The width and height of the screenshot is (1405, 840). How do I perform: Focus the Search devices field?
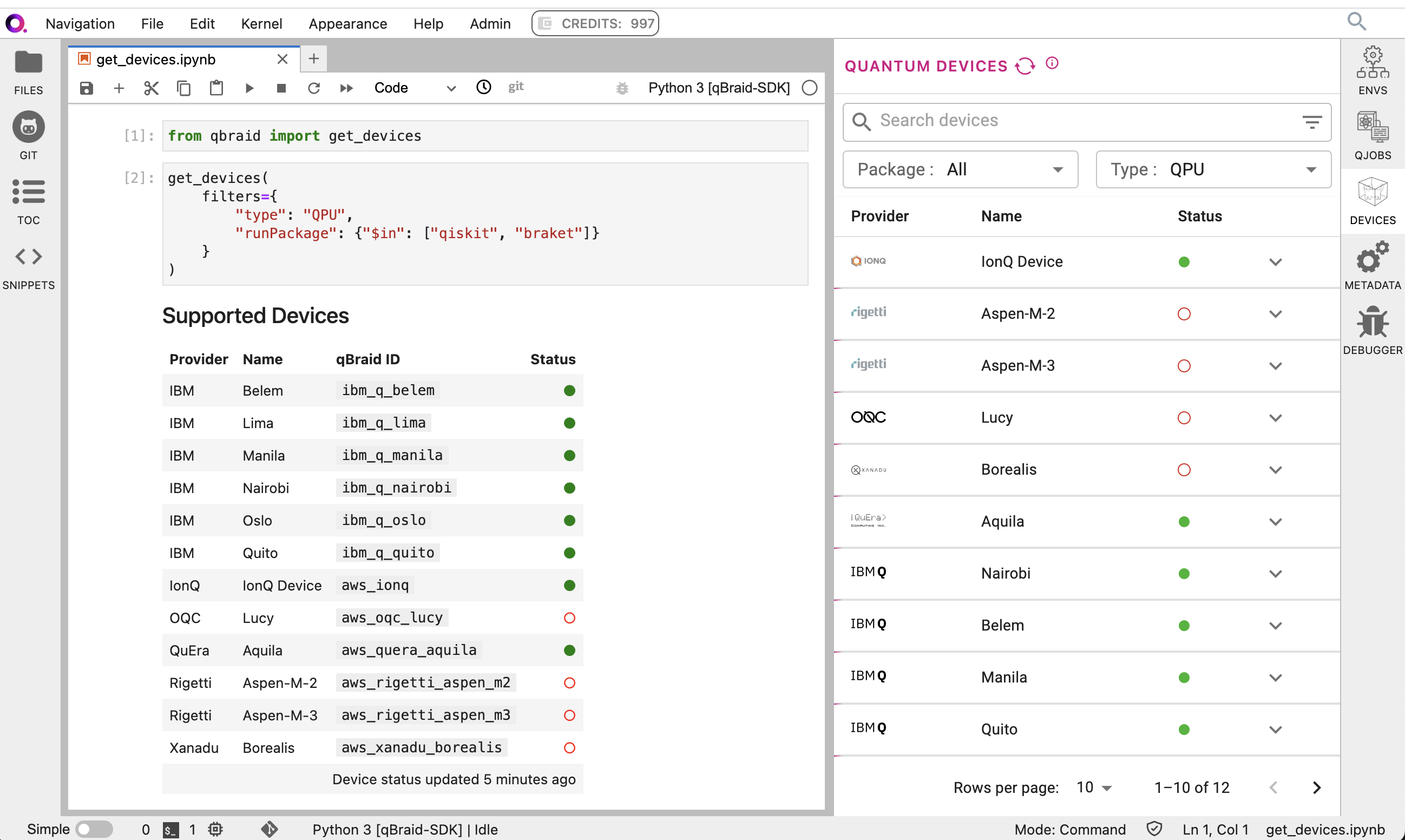tap(1086, 122)
